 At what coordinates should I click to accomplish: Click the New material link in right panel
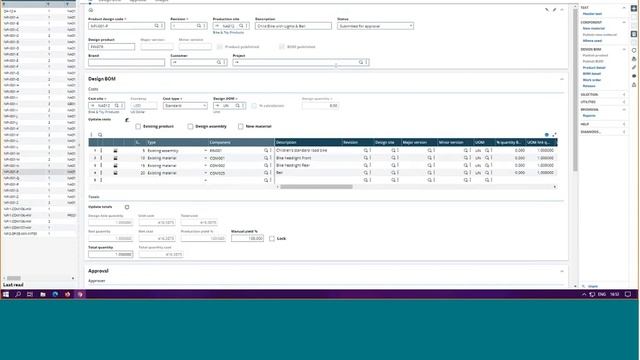click(594, 29)
